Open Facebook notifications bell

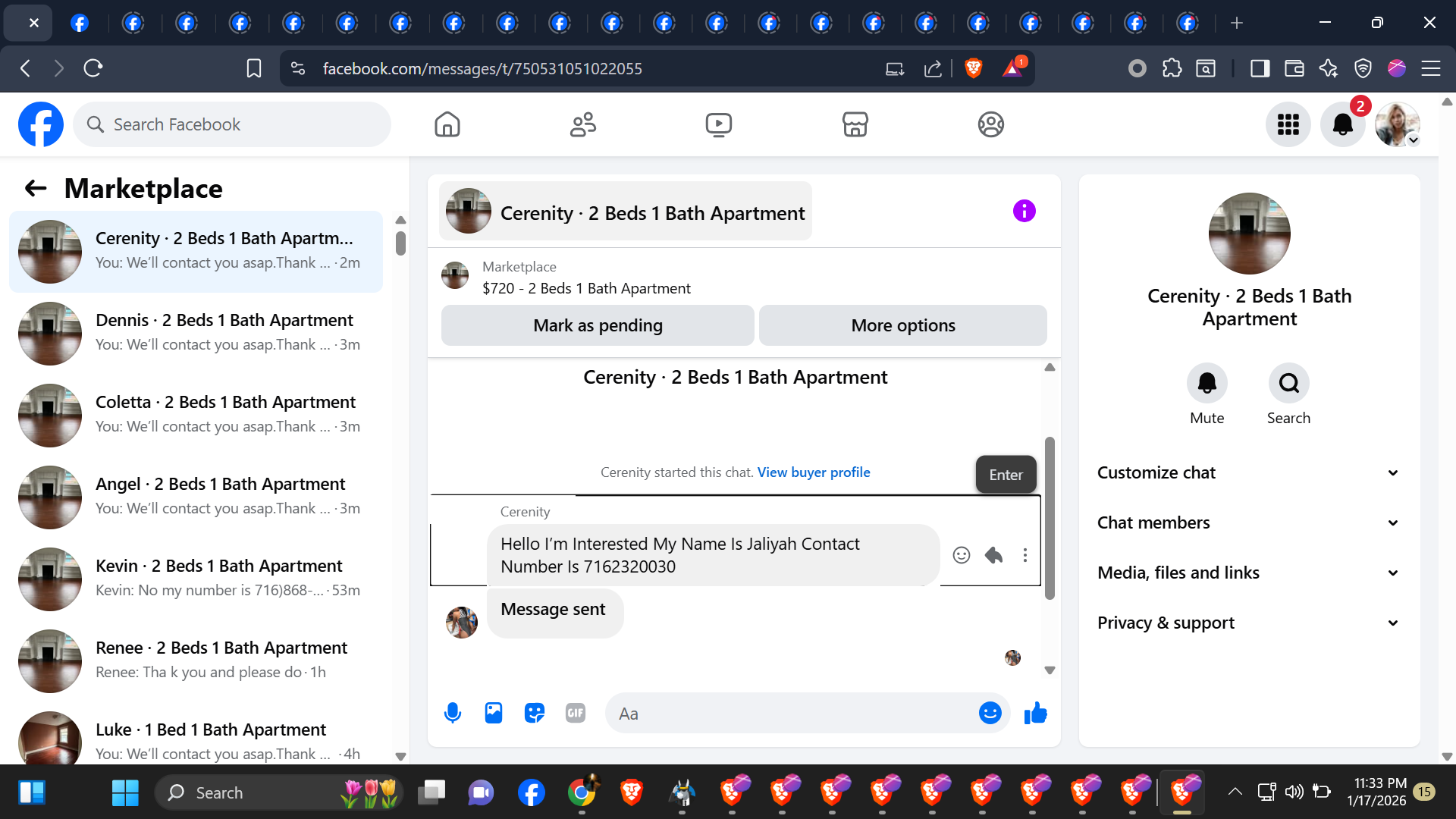pyautogui.click(x=1342, y=124)
